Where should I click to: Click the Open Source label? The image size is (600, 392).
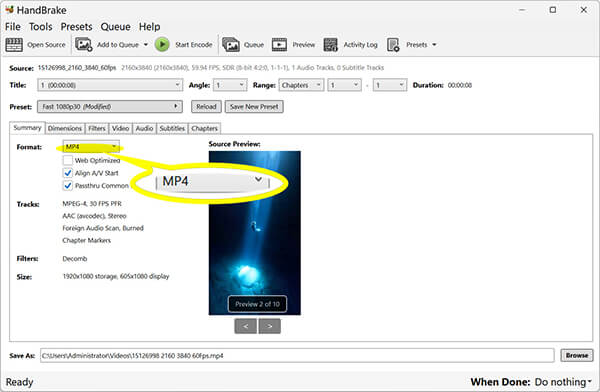pos(46,45)
